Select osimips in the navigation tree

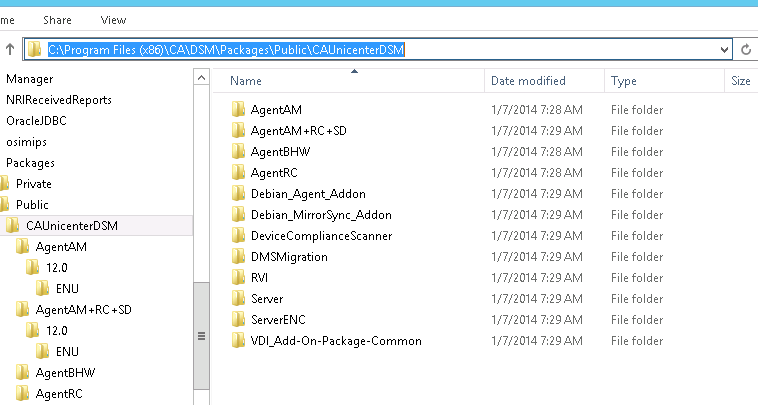27,142
